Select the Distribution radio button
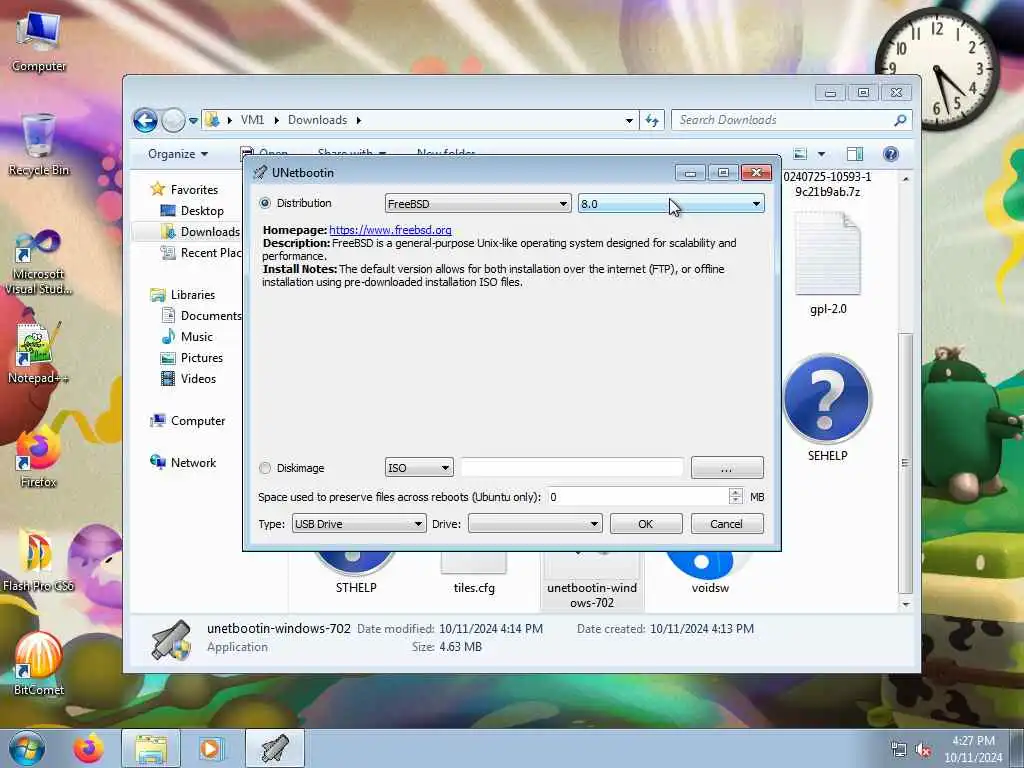The height and width of the screenshot is (768, 1024). [x=265, y=203]
